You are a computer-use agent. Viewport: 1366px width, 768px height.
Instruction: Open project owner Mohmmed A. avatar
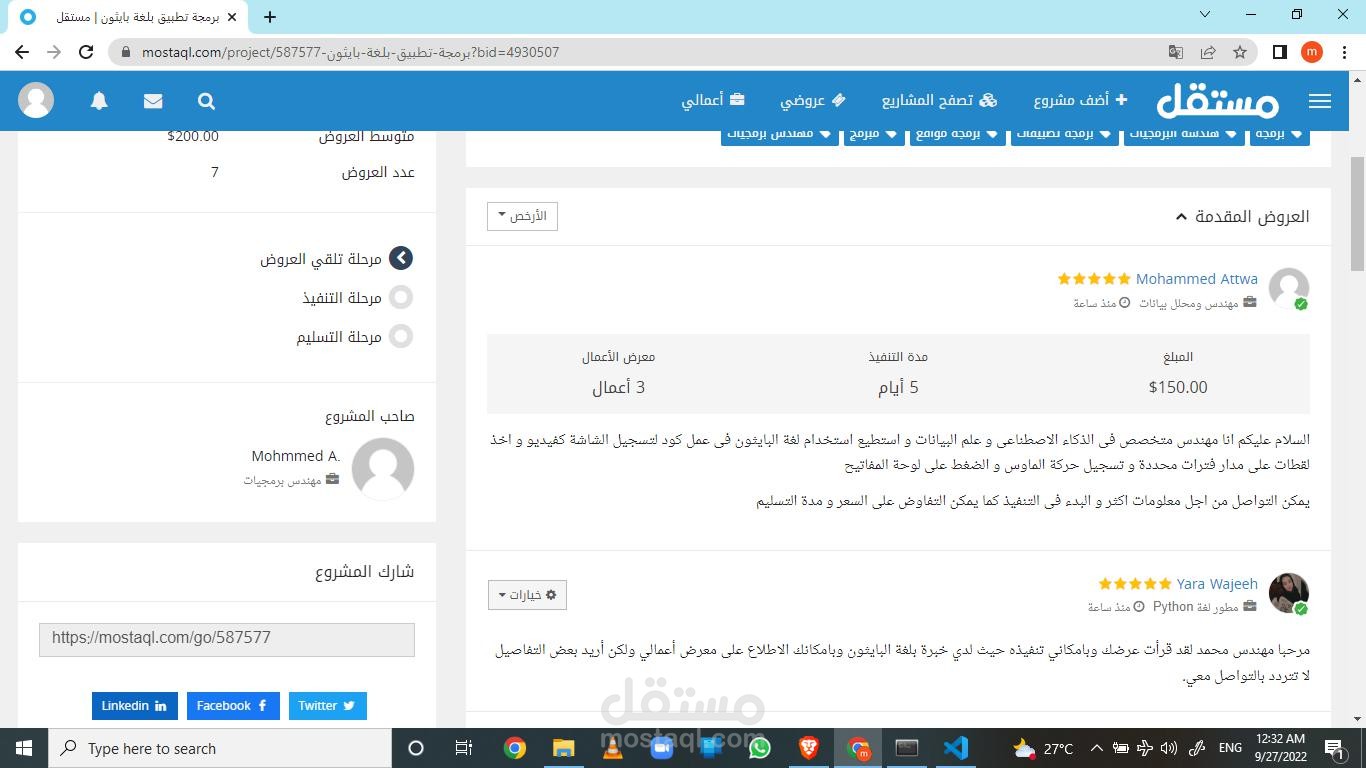[x=383, y=468]
